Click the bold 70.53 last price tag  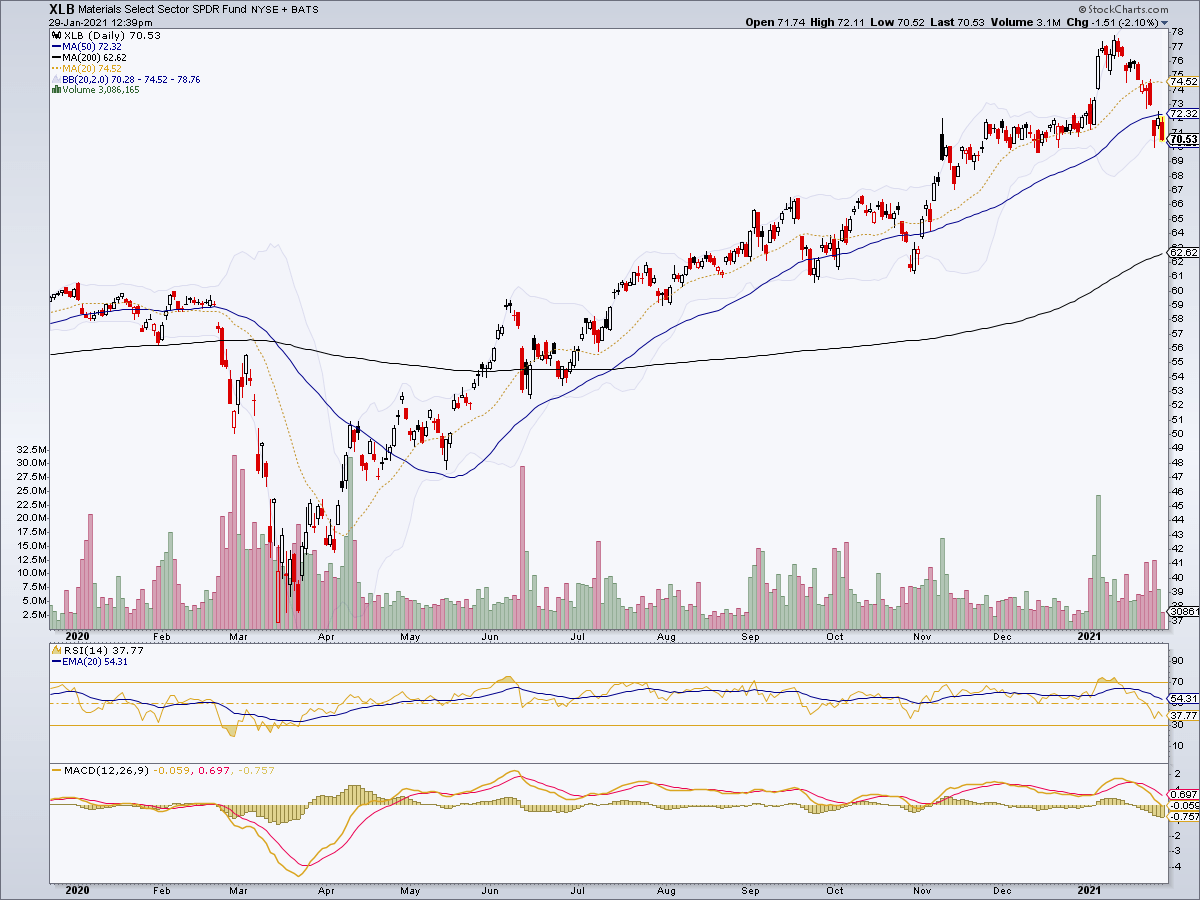click(1183, 139)
